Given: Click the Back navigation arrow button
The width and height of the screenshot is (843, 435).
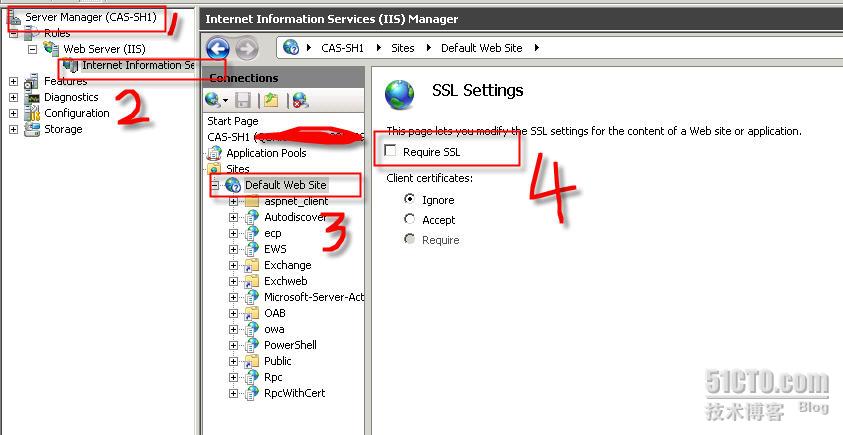Looking at the screenshot, I should coord(218,48).
